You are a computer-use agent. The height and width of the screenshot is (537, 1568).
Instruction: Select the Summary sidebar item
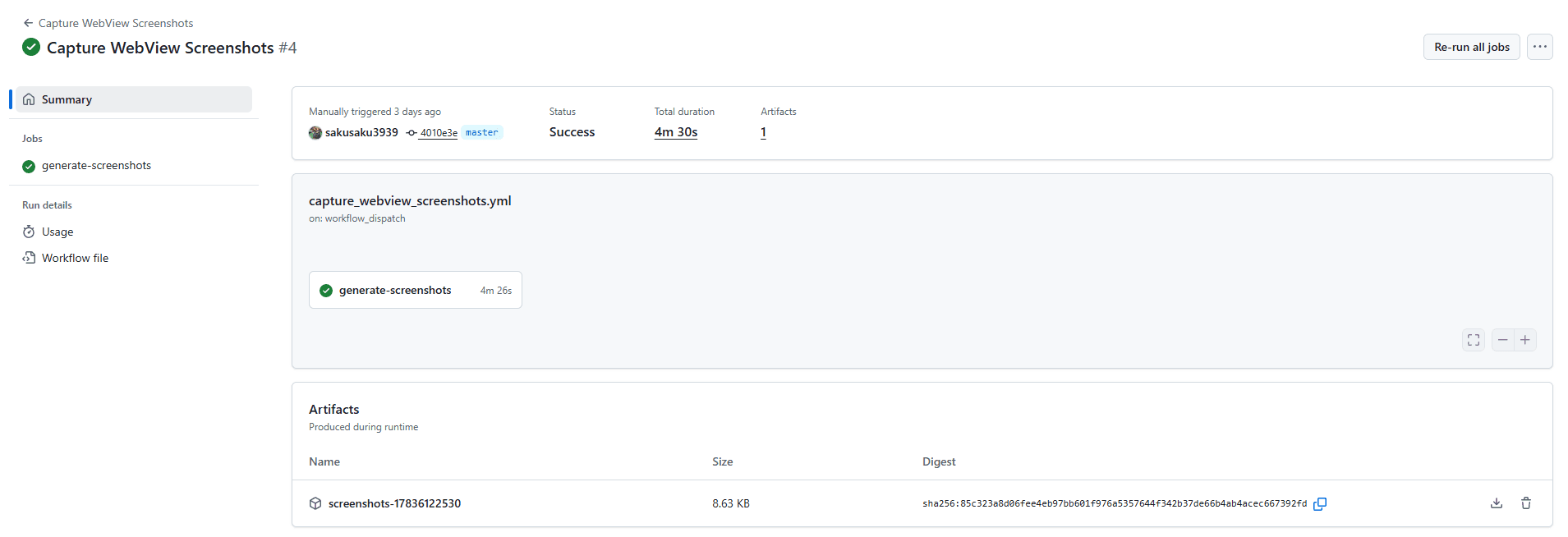coord(134,99)
